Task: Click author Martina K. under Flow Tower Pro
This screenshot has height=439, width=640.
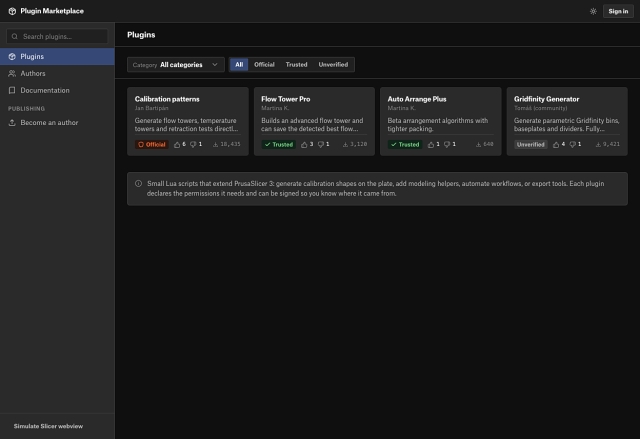Action: (275, 108)
